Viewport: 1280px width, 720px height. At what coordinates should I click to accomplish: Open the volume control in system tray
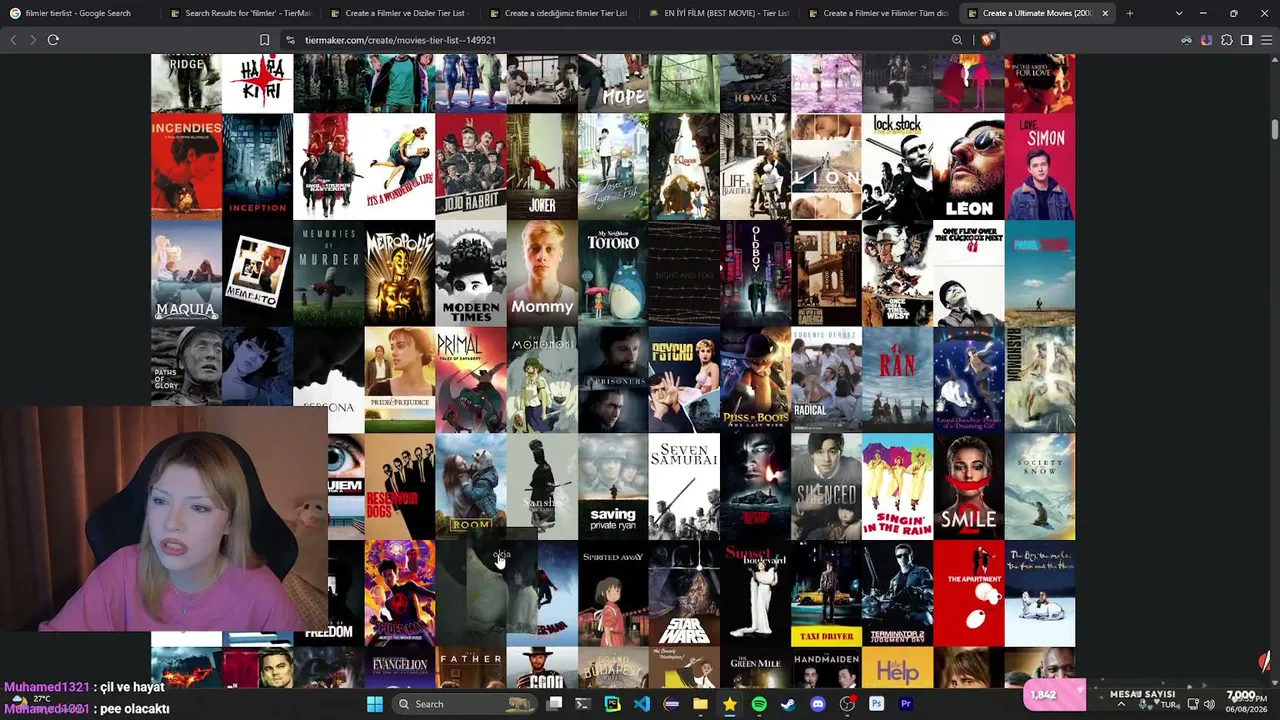pos(1209,704)
